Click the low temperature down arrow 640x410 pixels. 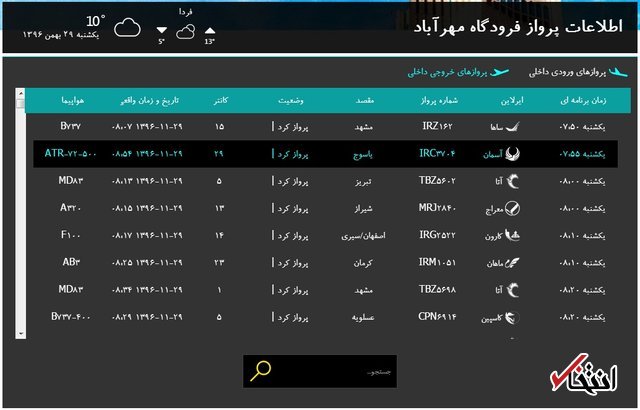pos(162,30)
